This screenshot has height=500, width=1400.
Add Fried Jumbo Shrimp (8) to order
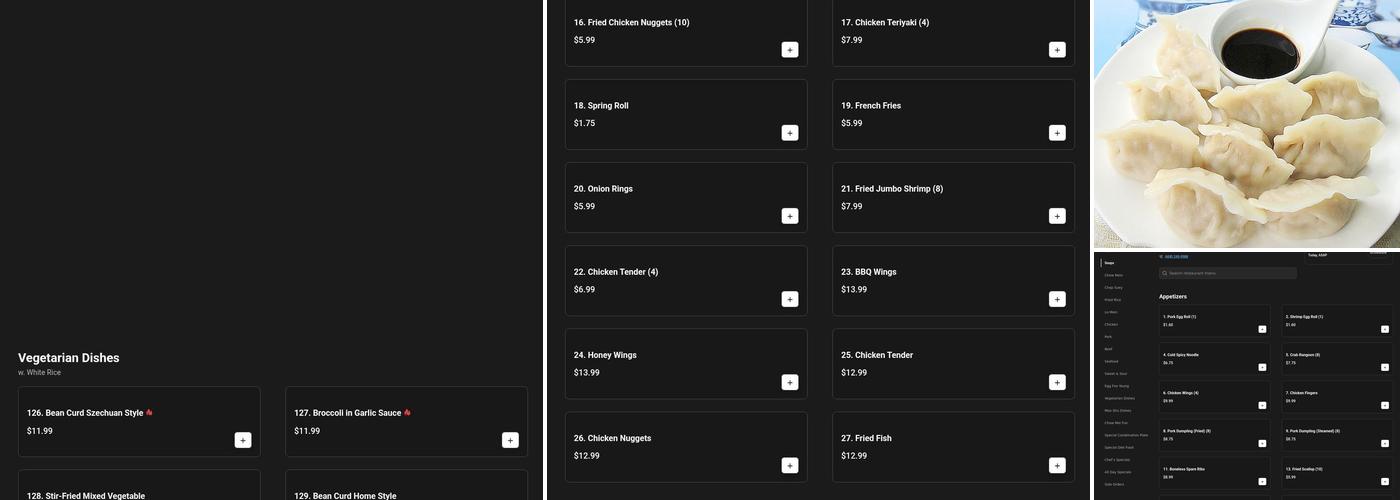tap(1057, 216)
